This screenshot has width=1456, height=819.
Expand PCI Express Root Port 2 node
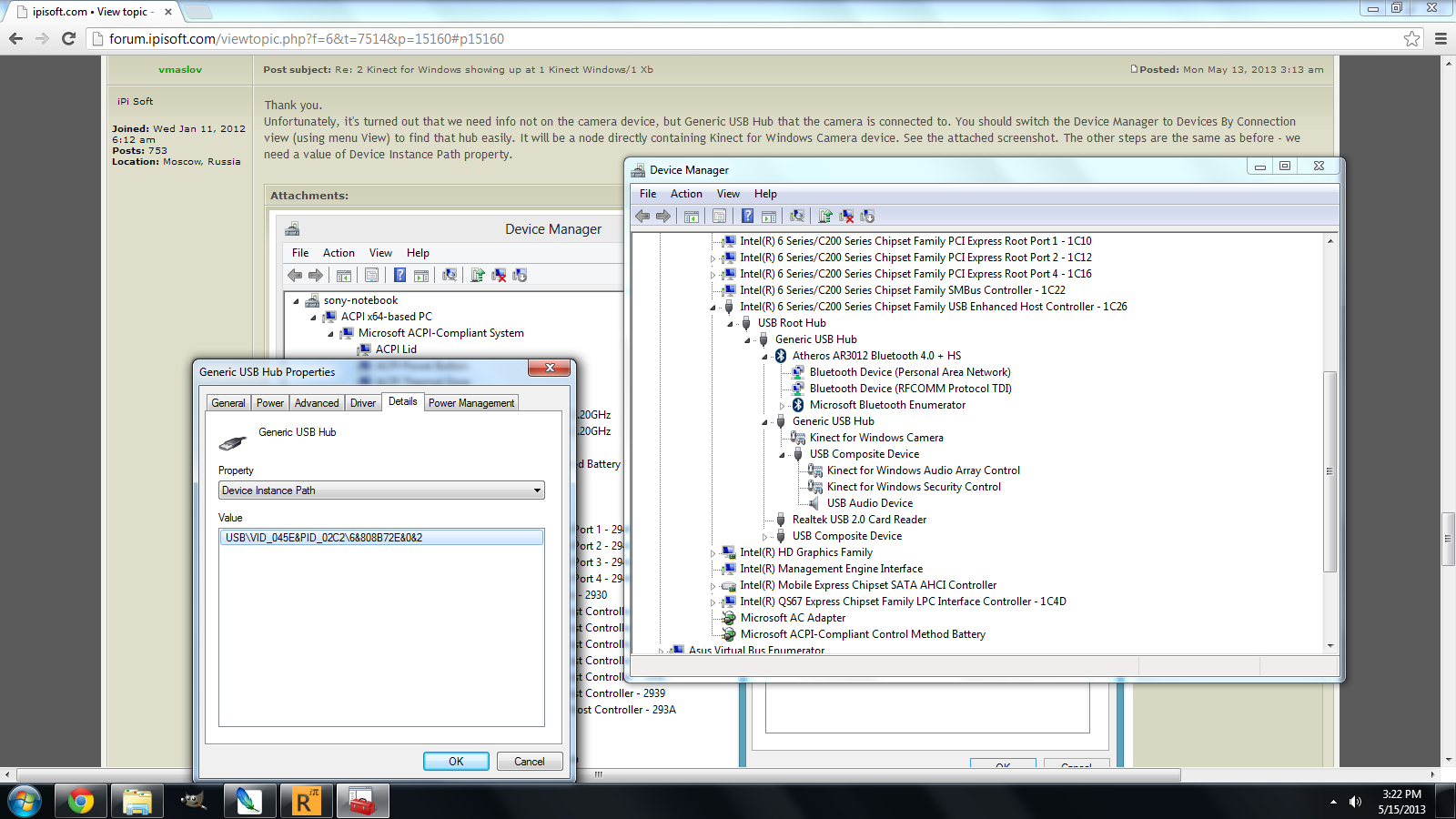713,258
